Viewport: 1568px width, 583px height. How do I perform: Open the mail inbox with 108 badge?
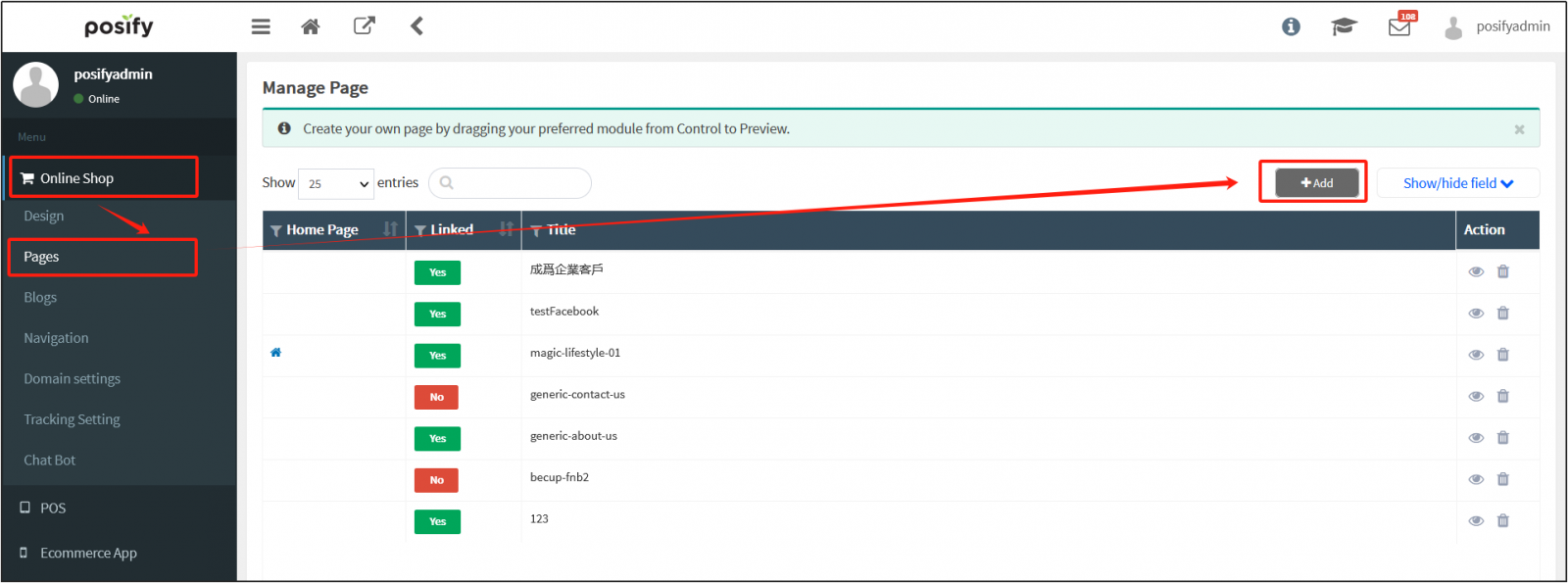(1399, 26)
